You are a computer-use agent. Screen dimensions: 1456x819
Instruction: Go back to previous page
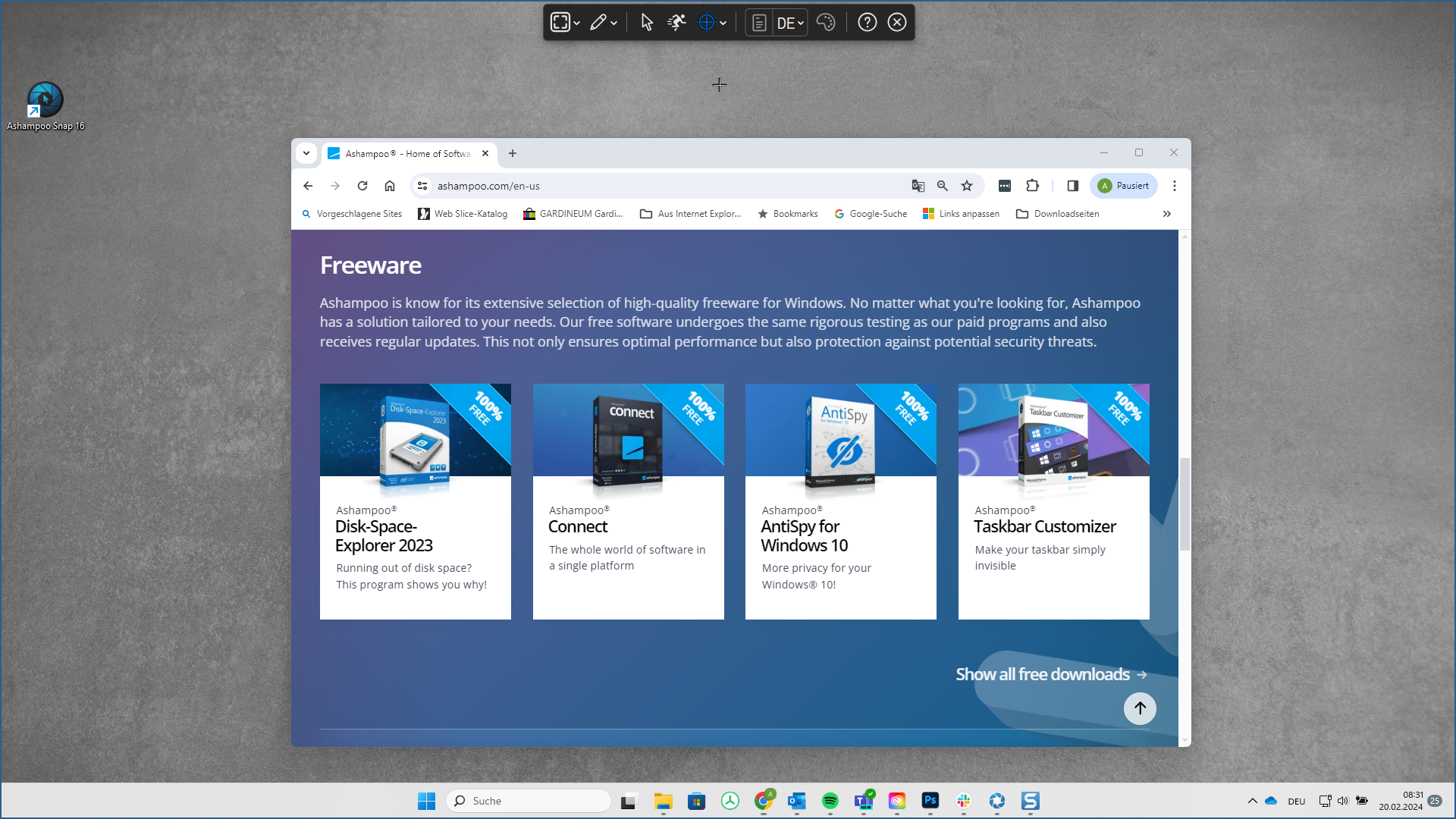[x=308, y=186]
